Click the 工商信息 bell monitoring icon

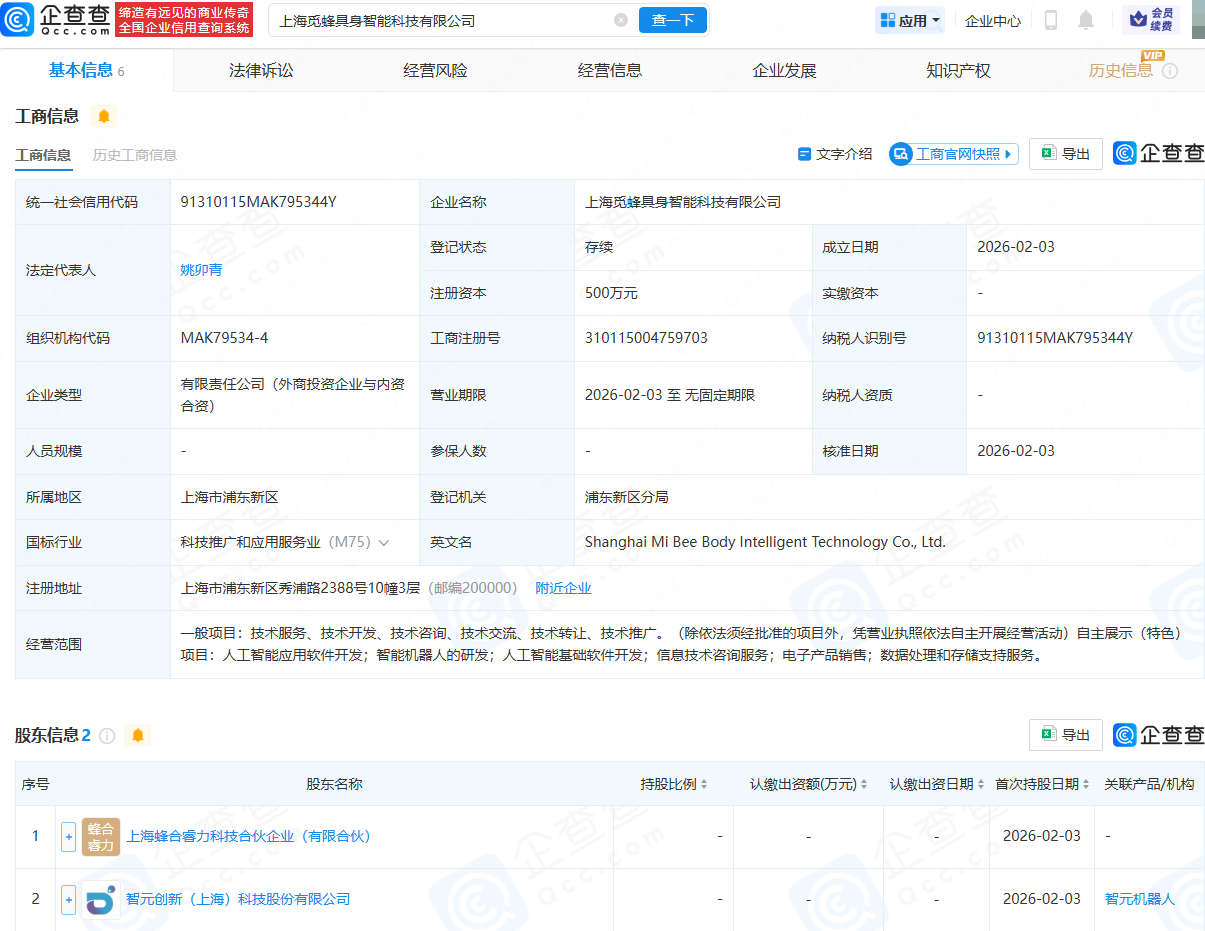(x=104, y=116)
